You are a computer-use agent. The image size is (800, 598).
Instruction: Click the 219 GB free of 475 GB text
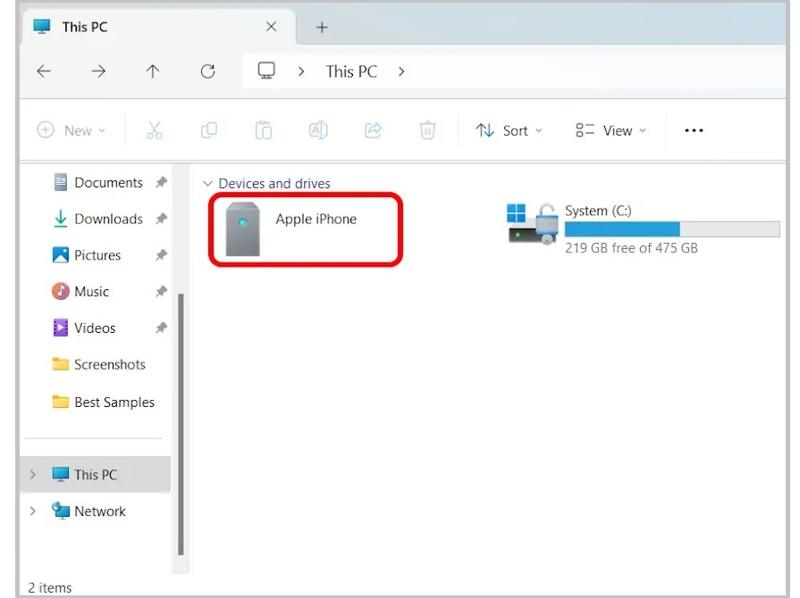coord(631,248)
